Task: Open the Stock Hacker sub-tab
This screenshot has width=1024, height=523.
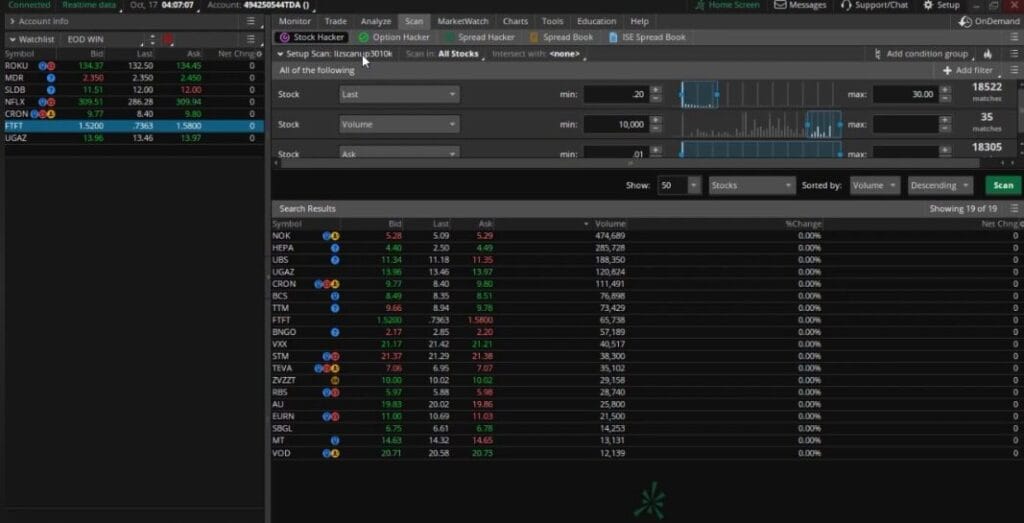Action: pos(312,37)
